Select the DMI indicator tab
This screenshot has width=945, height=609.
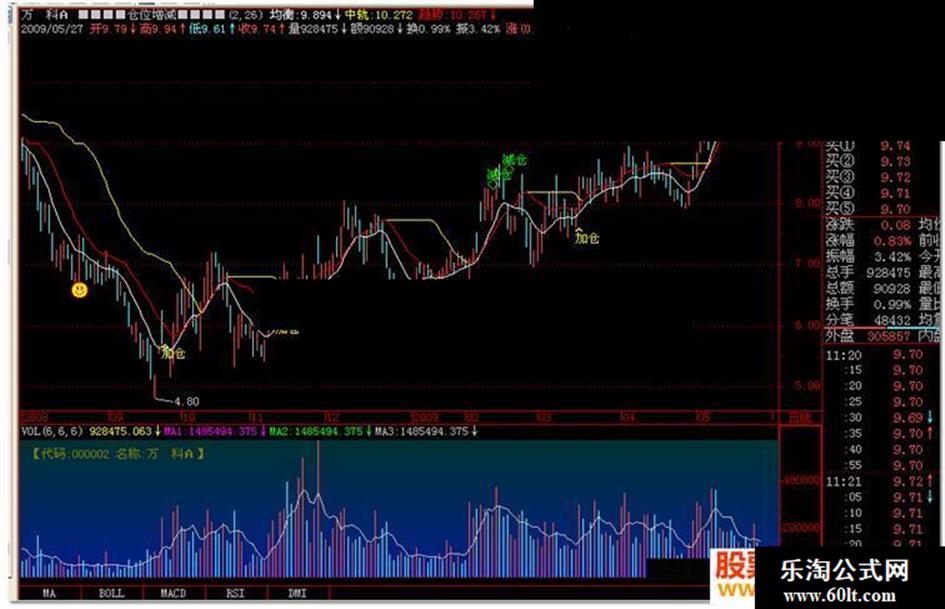(298, 593)
